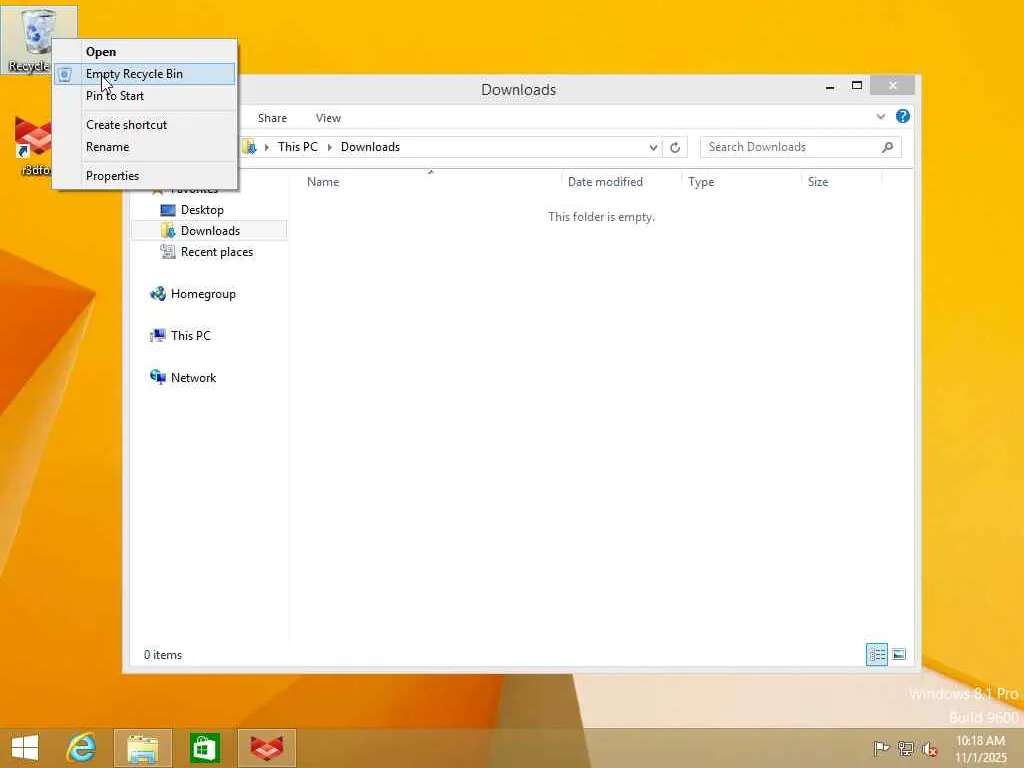
Task: Click Downloads in the address path
Action: pyautogui.click(x=370, y=147)
